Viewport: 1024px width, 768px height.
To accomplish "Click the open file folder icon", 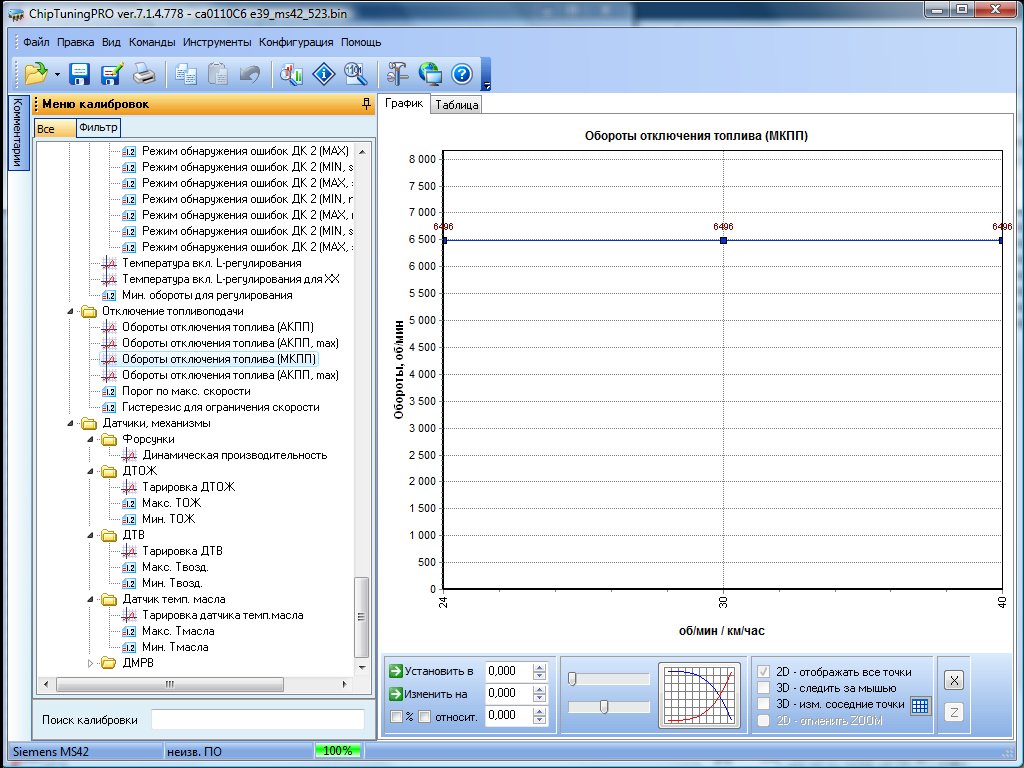I will click(x=36, y=73).
